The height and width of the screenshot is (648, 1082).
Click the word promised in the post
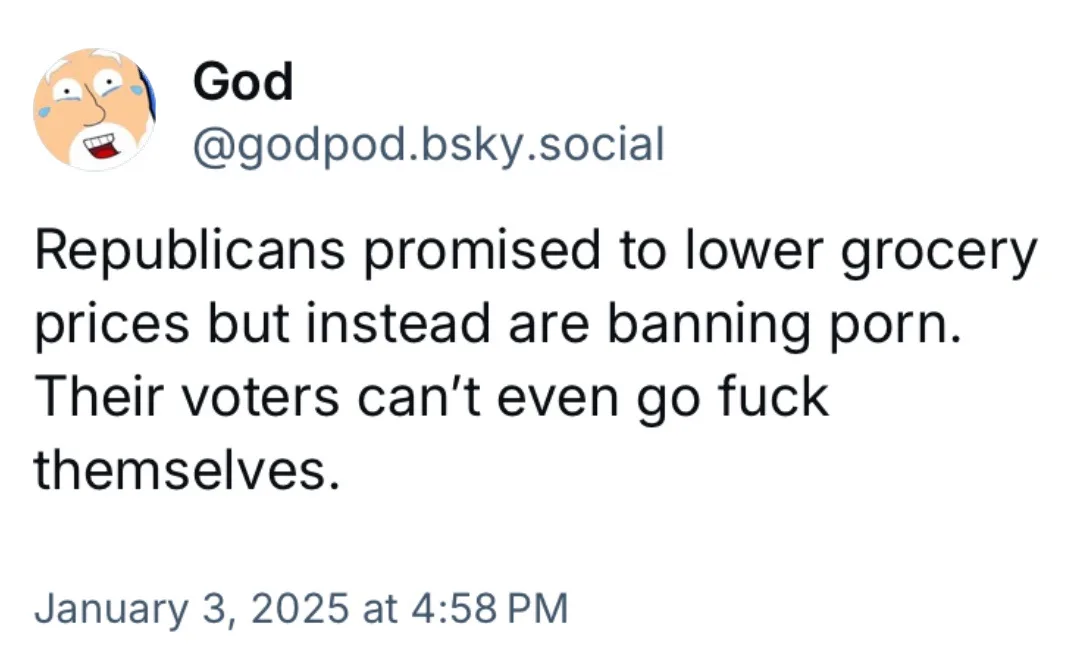482,253
